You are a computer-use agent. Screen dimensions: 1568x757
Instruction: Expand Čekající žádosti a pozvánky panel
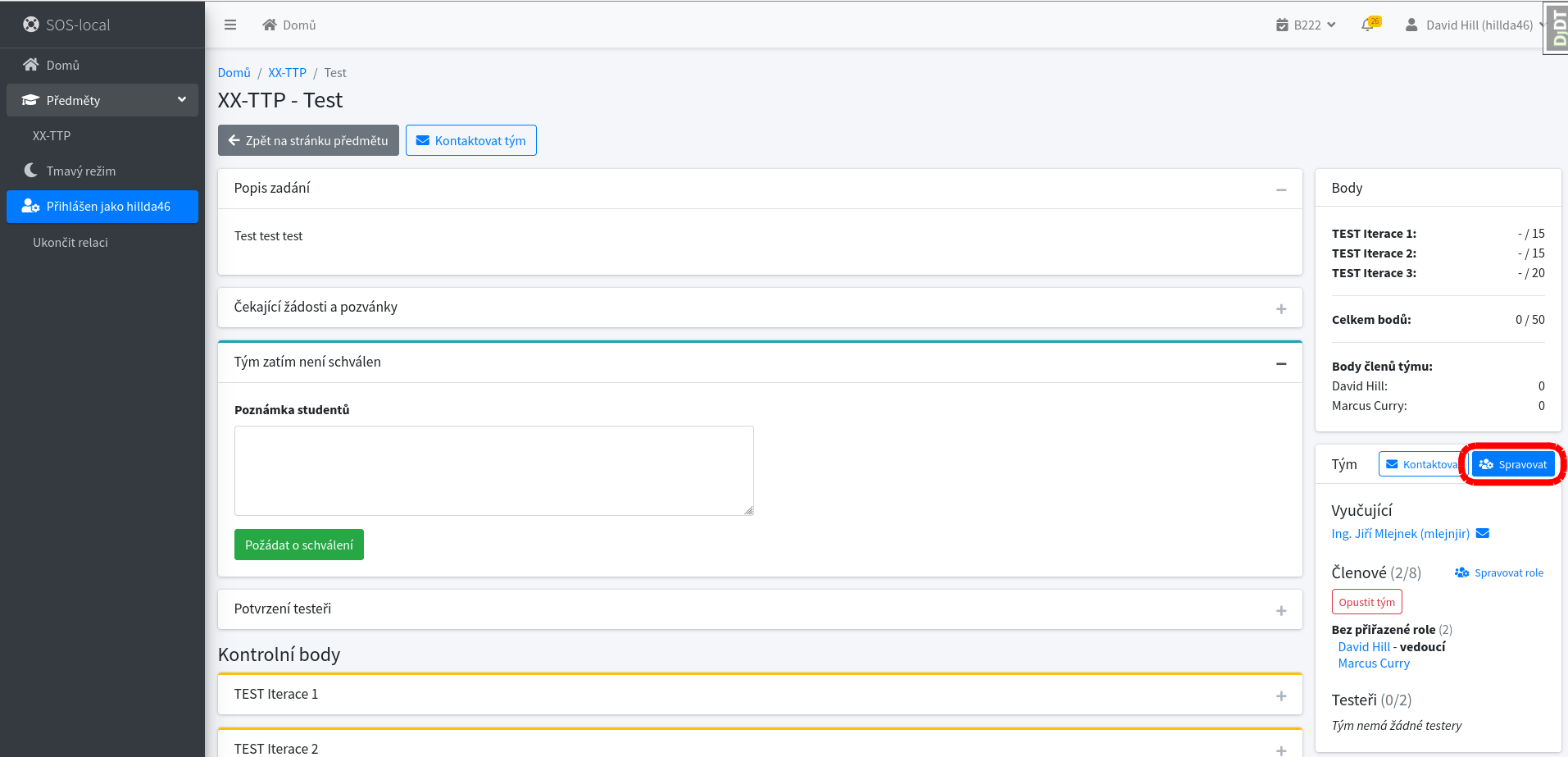[1280, 308]
